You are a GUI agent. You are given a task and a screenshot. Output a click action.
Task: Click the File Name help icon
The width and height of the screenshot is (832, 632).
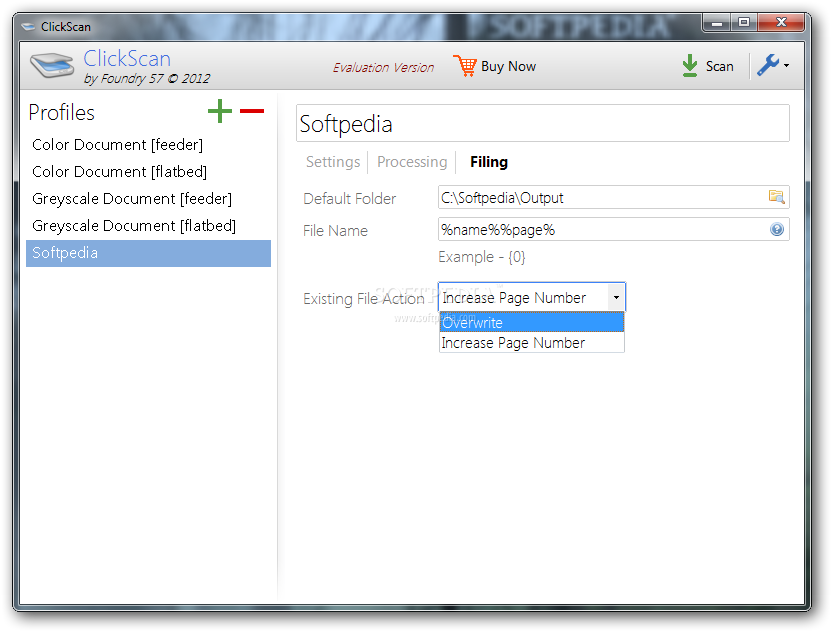pos(776,229)
